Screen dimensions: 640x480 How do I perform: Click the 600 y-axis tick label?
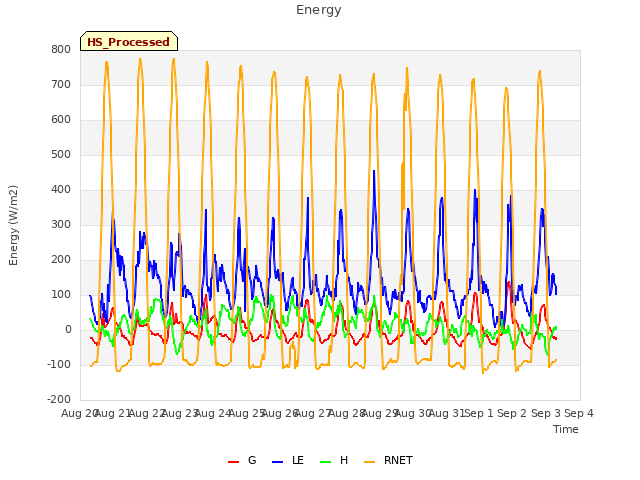[x=61, y=120]
